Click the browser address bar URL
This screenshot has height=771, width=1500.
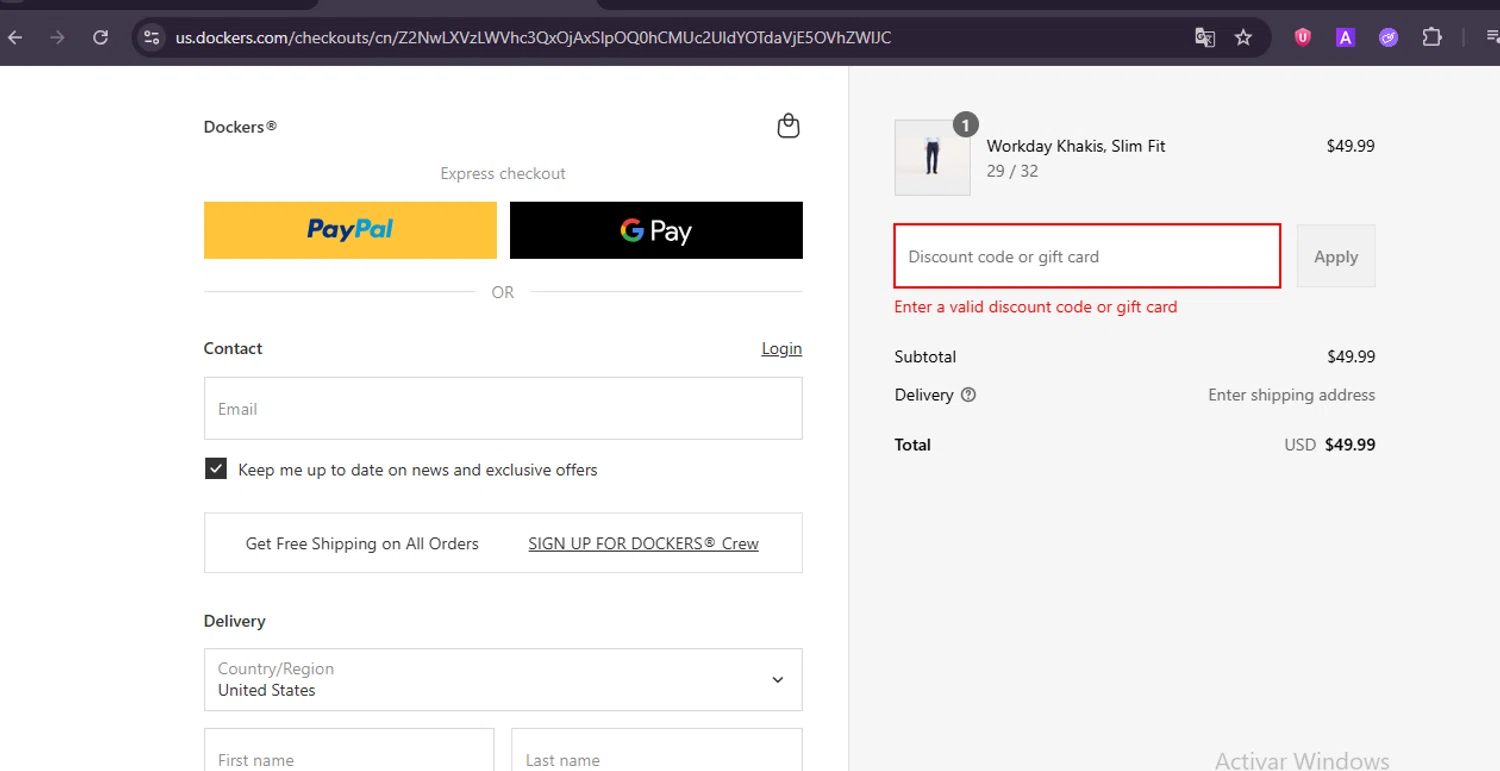[x=533, y=38]
